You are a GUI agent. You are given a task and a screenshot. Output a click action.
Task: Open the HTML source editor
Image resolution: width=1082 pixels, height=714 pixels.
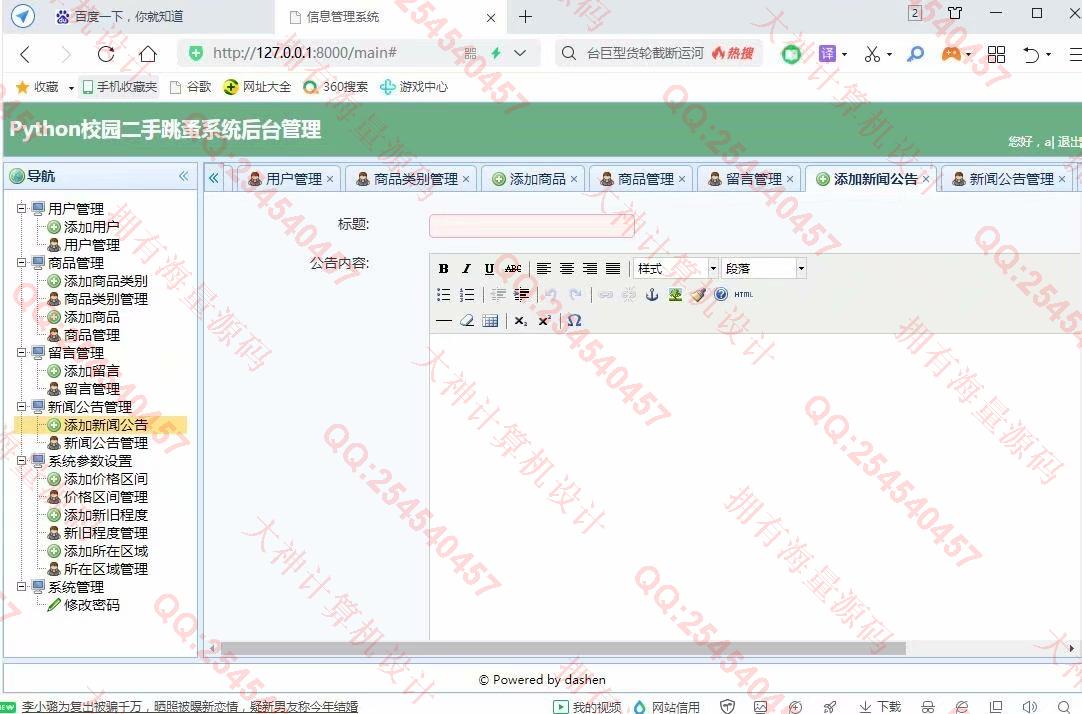pos(744,295)
